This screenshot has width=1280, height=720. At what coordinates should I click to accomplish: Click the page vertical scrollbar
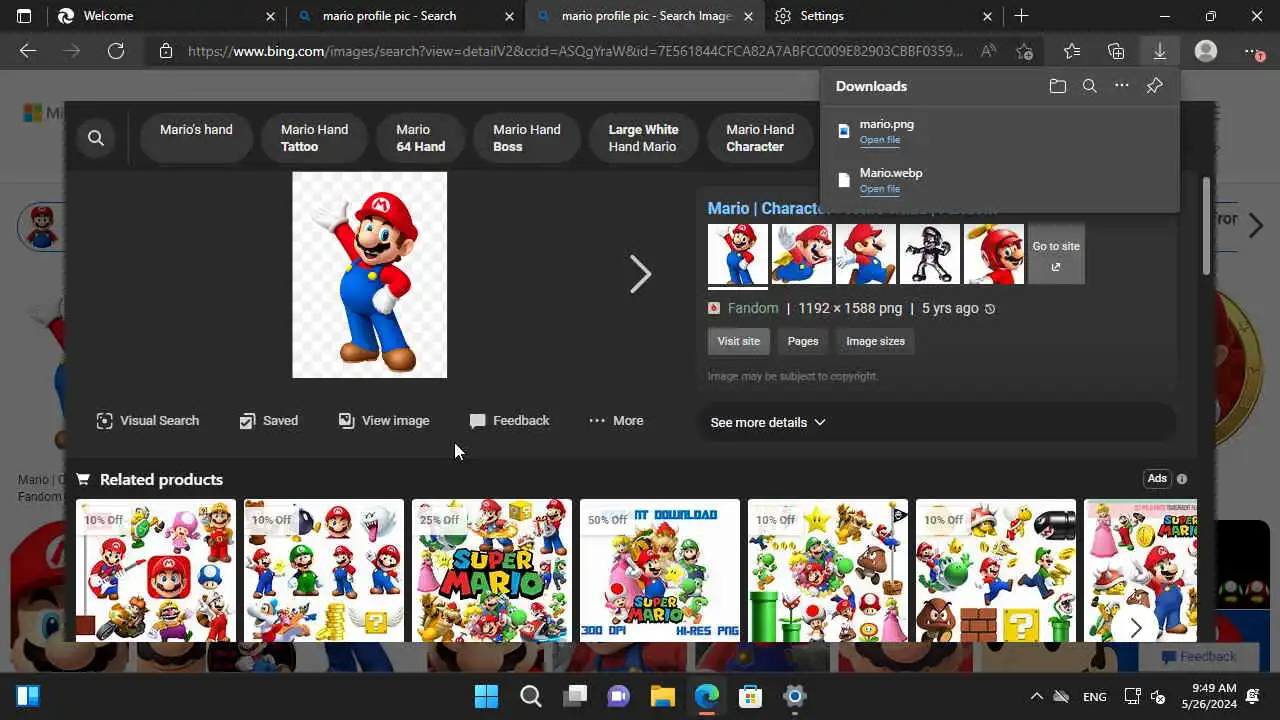pos(1206,224)
